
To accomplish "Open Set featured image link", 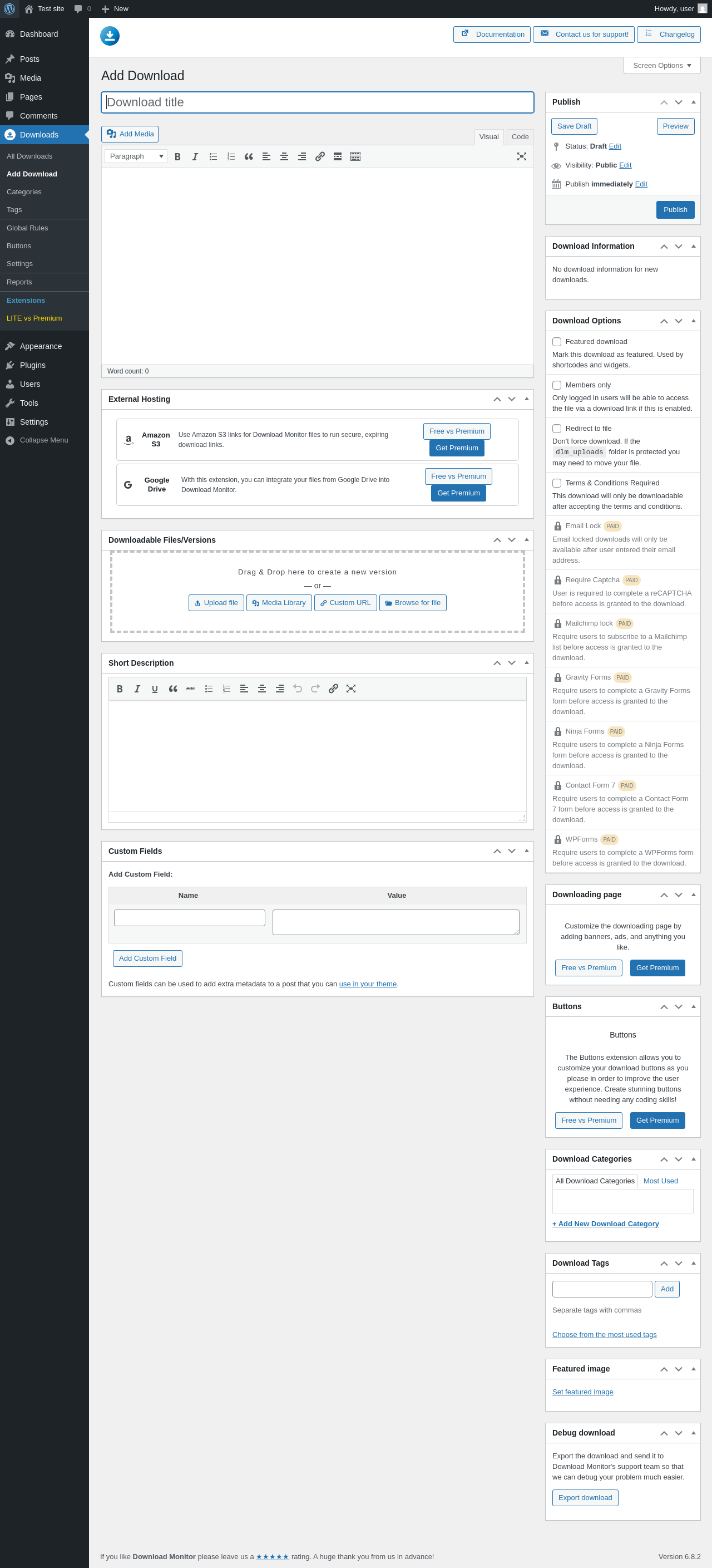I will point(582,1392).
